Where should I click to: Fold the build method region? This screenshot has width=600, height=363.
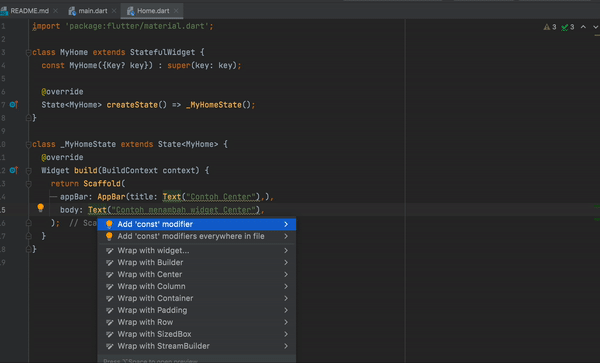pos(28,171)
